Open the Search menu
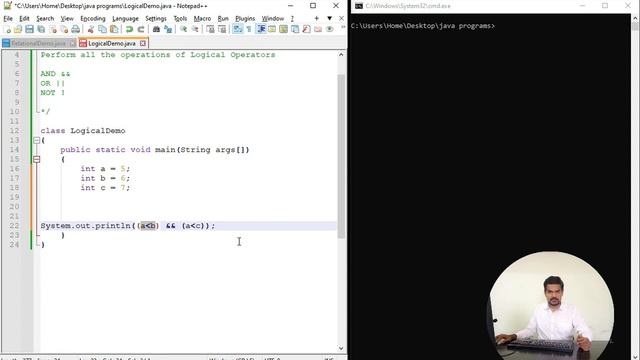Screen dimensions: 640x360 (x=45, y=18)
